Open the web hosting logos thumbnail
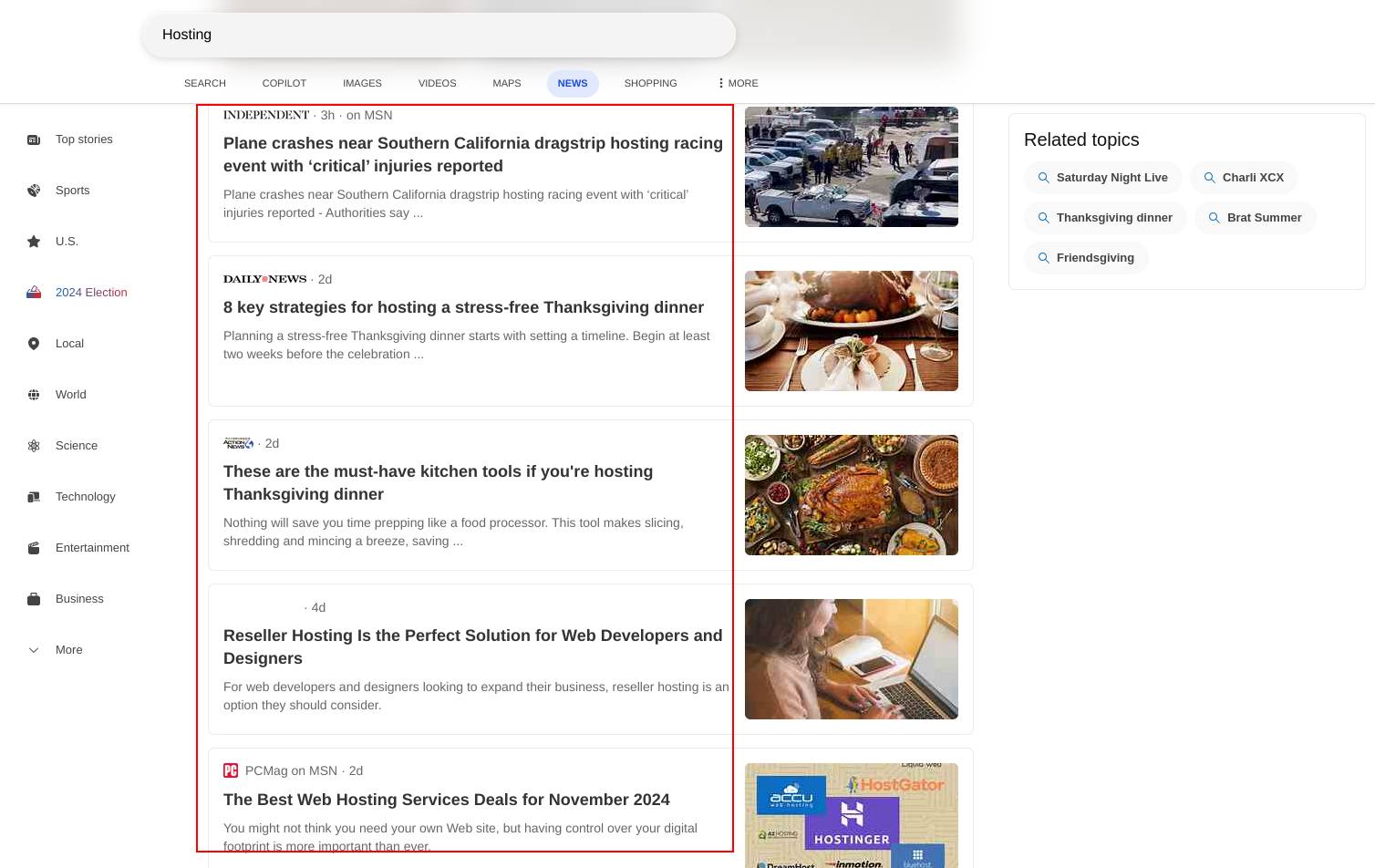The height and width of the screenshot is (868, 1375). (852, 815)
